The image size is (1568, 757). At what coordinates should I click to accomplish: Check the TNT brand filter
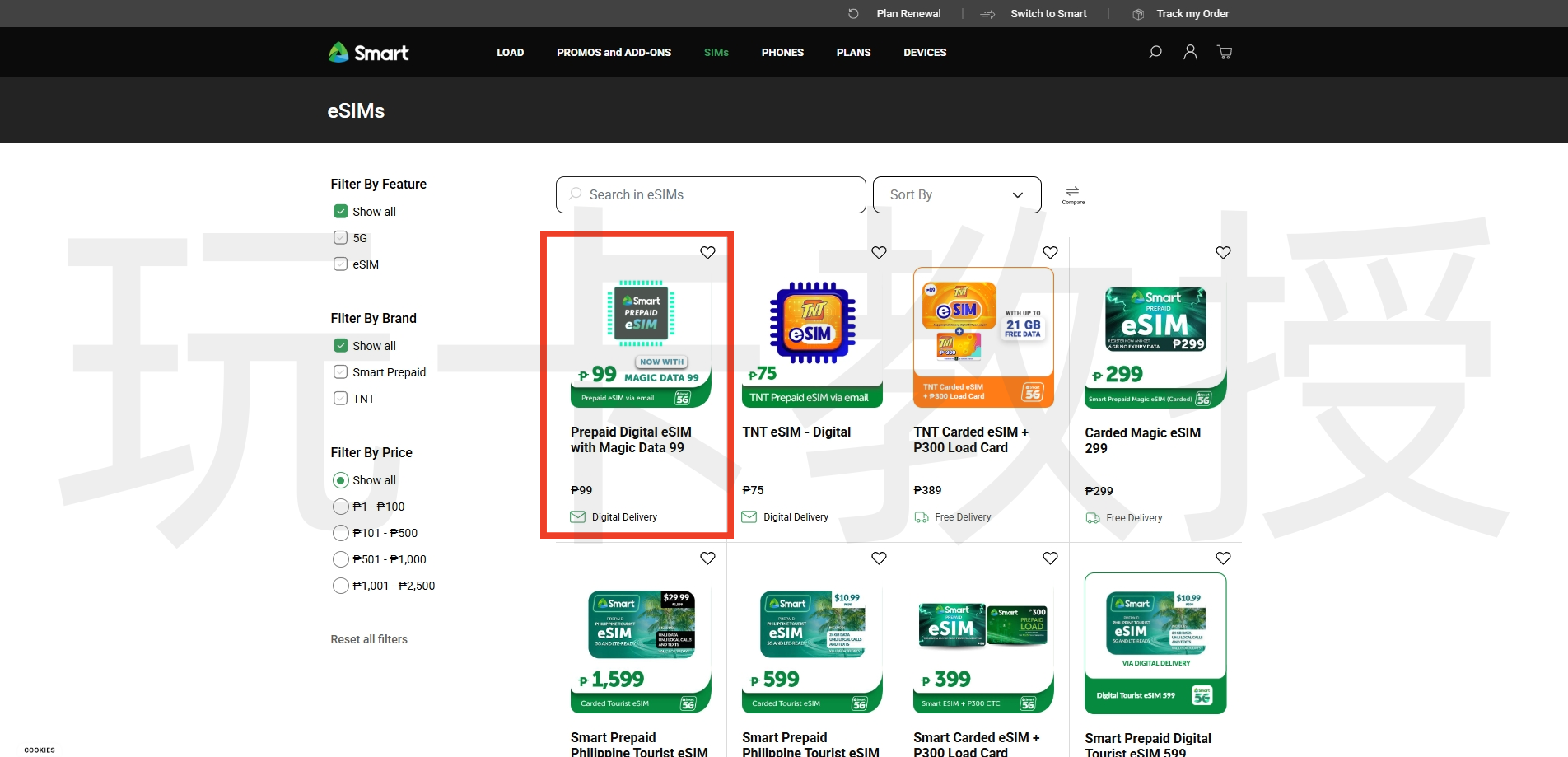pos(341,399)
